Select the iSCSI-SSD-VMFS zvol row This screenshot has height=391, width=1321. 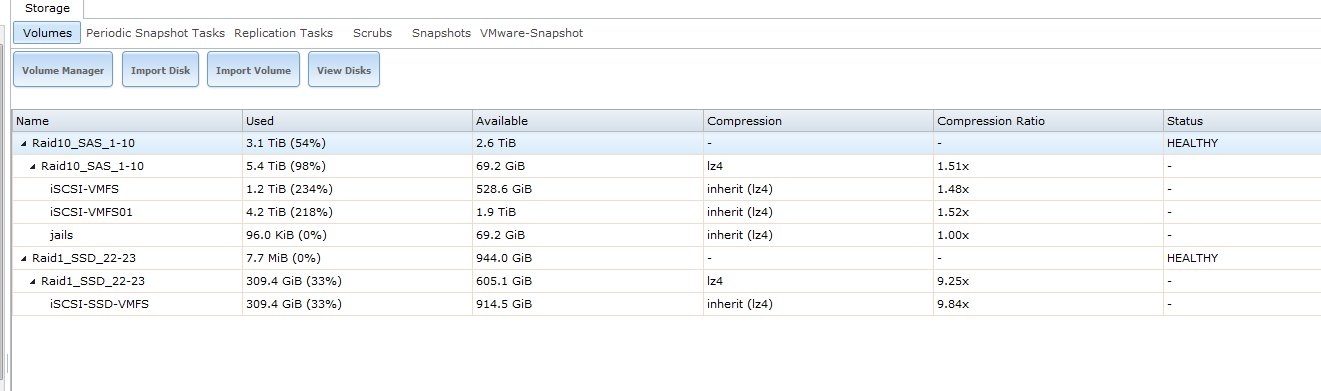coord(666,305)
